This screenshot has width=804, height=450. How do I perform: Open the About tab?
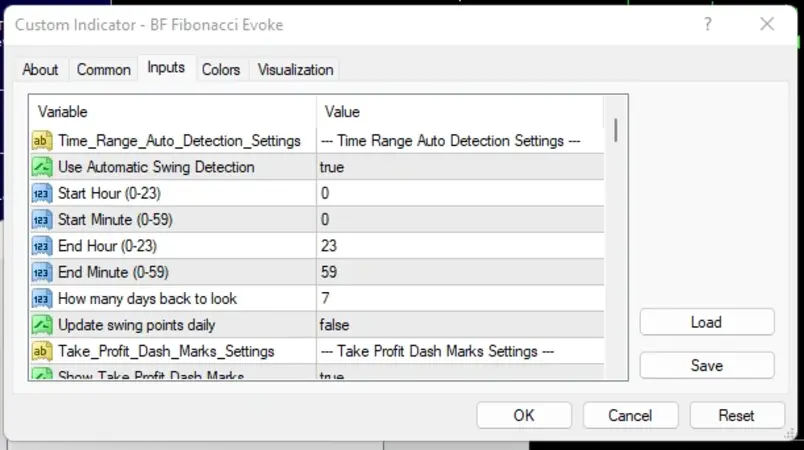40,70
